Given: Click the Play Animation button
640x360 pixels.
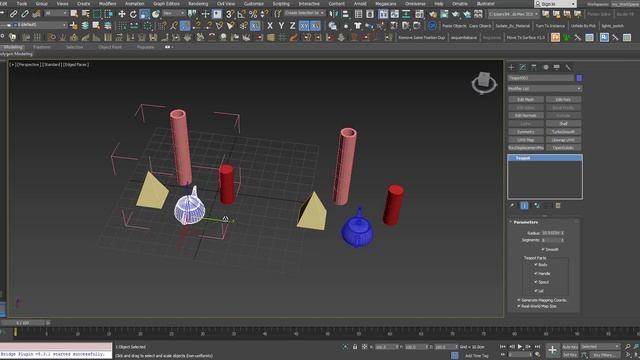Looking at the screenshot, I should click(x=520, y=347).
